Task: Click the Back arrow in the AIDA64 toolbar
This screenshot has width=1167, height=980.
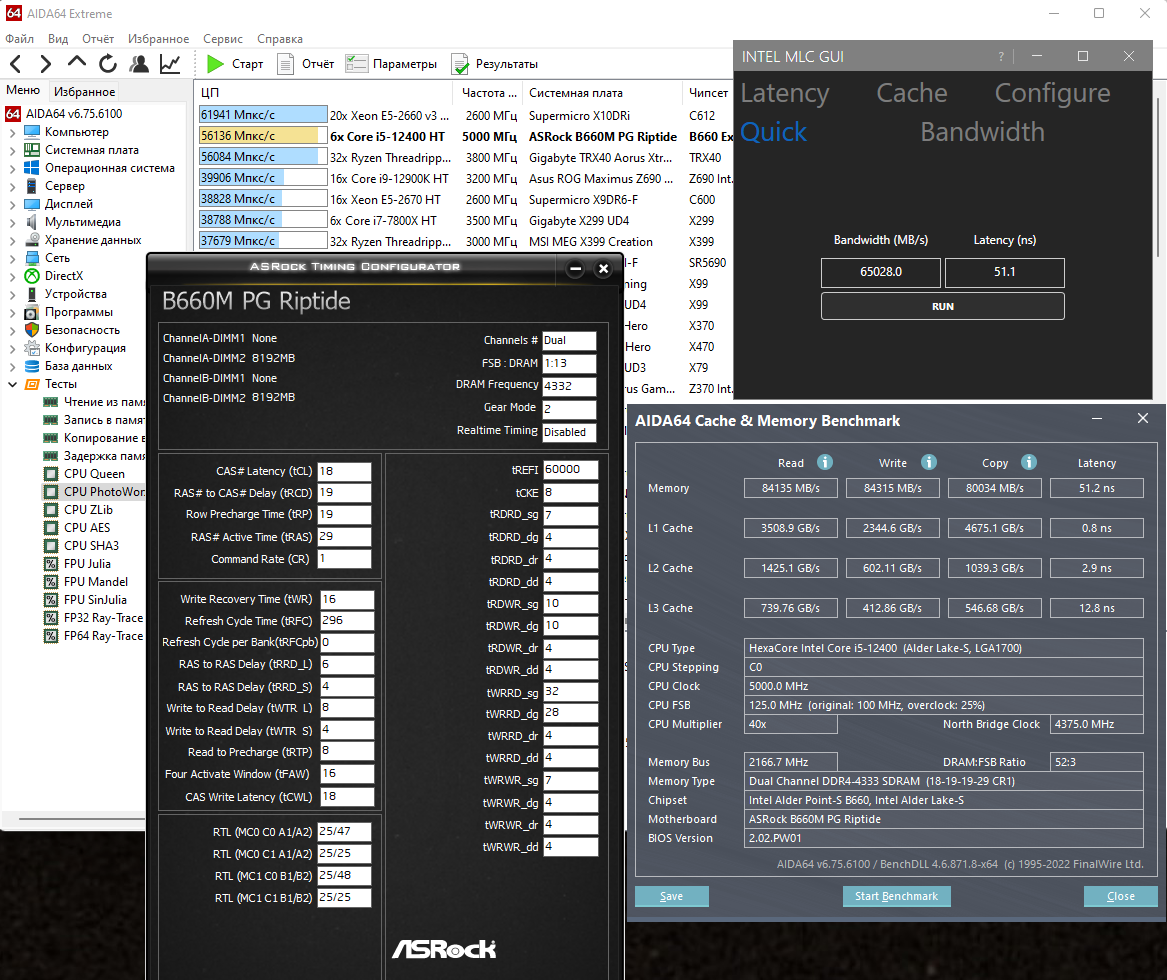Action: point(16,64)
